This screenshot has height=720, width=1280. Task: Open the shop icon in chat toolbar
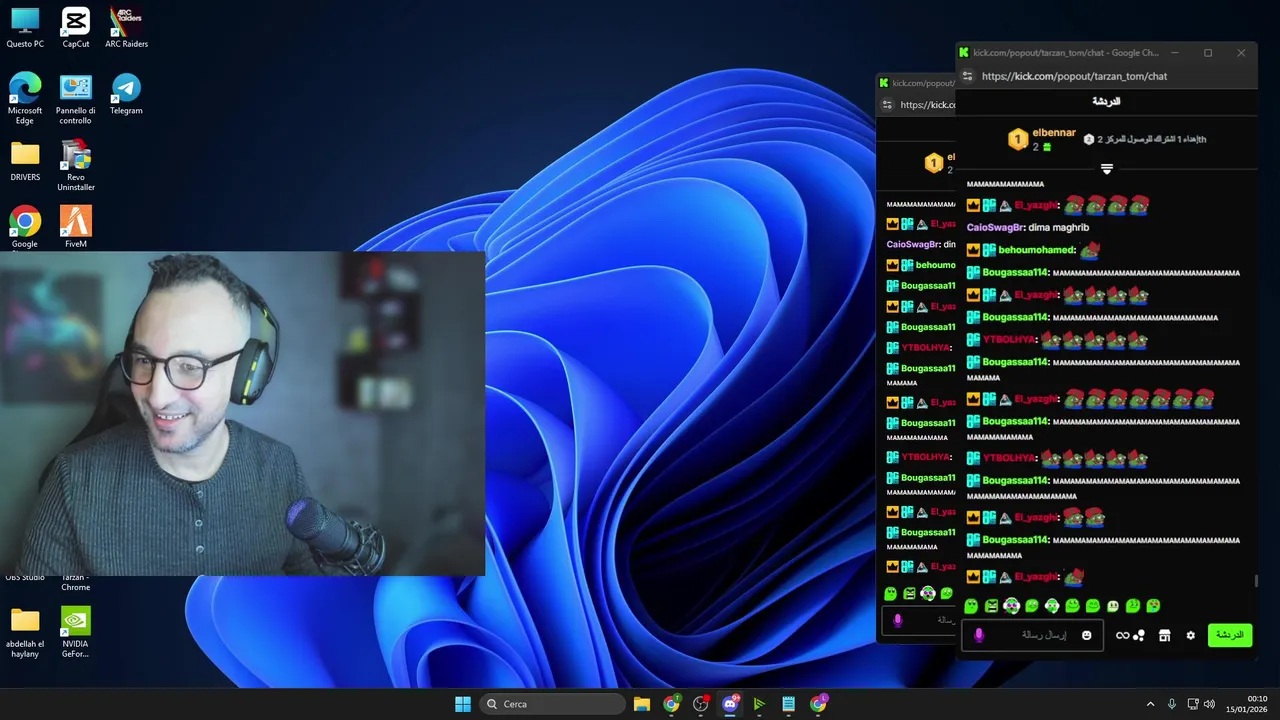coord(1165,635)
